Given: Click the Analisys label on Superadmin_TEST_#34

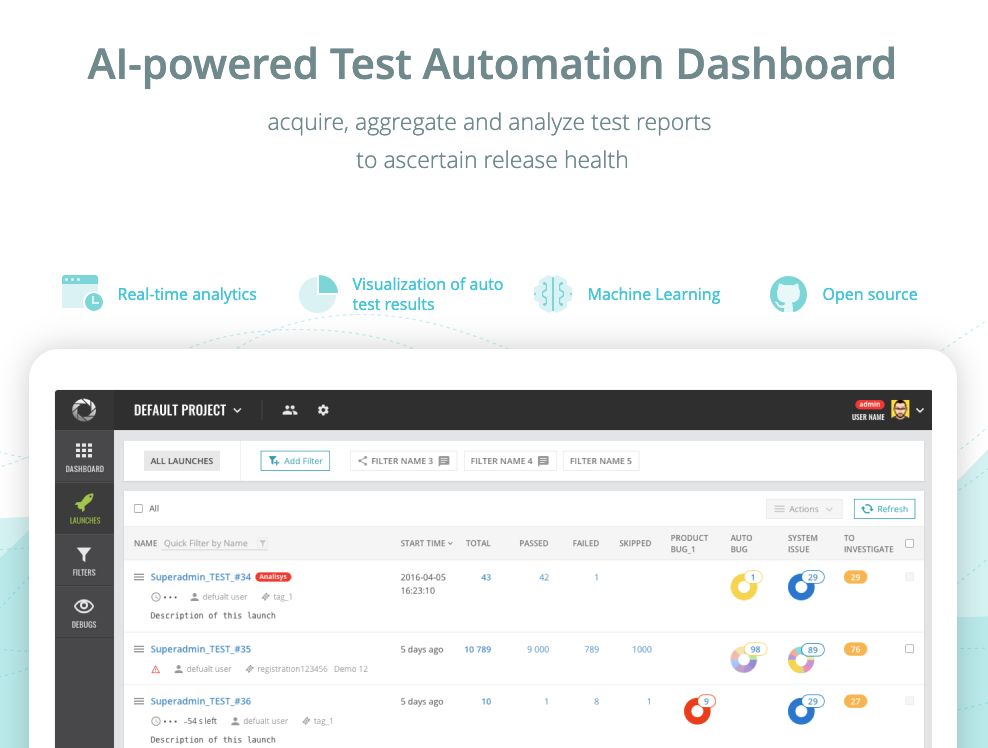Looking at the screenshot, I should coord(273,577).
